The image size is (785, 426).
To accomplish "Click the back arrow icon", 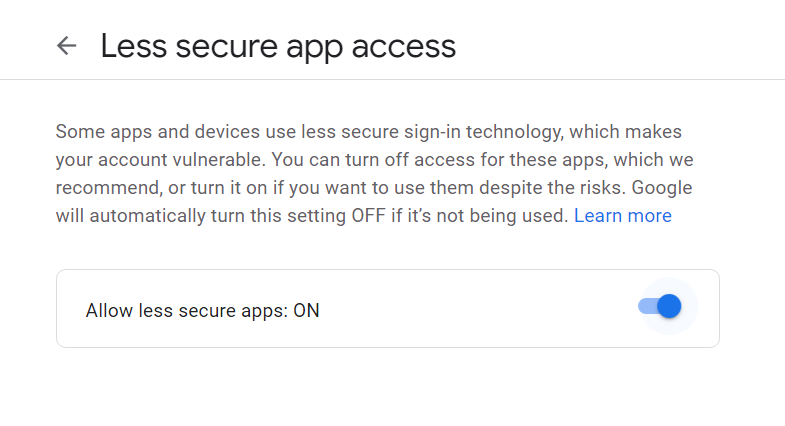I will (67, 45).
